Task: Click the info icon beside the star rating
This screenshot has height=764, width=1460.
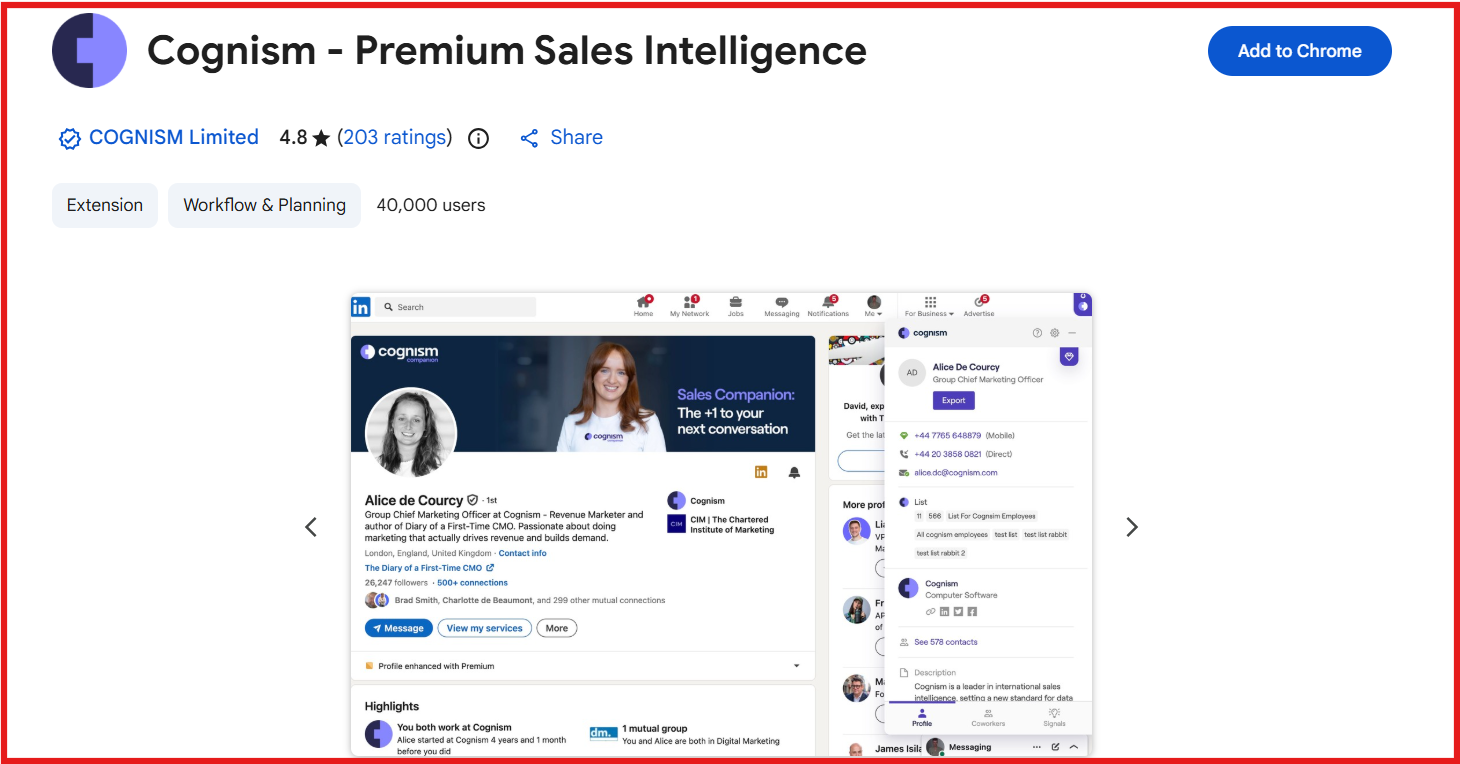Action: tap(478, 138)
